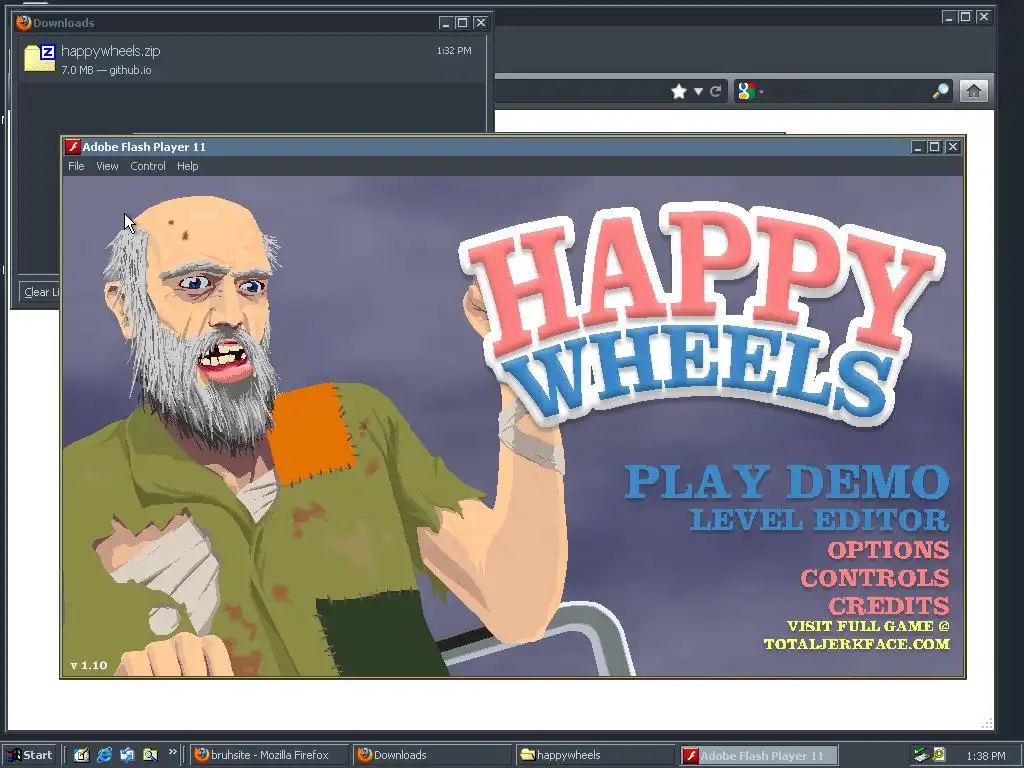Close the background Firefox browser window

click(984, 17)
